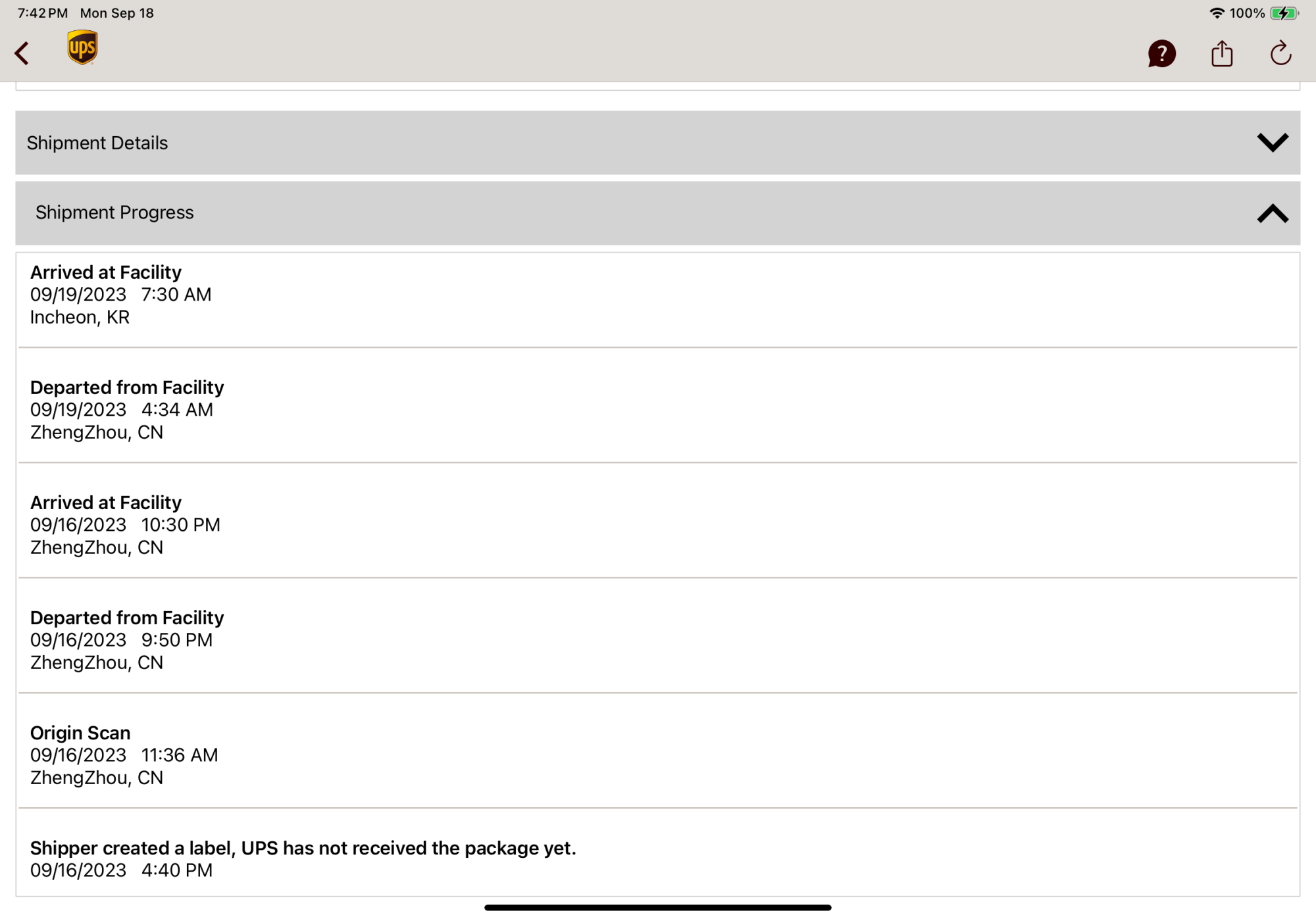The image size is (1316, 919).
Task: Select Arrived at Facility 10:30 PM entry
Action: tap(657, 520)
